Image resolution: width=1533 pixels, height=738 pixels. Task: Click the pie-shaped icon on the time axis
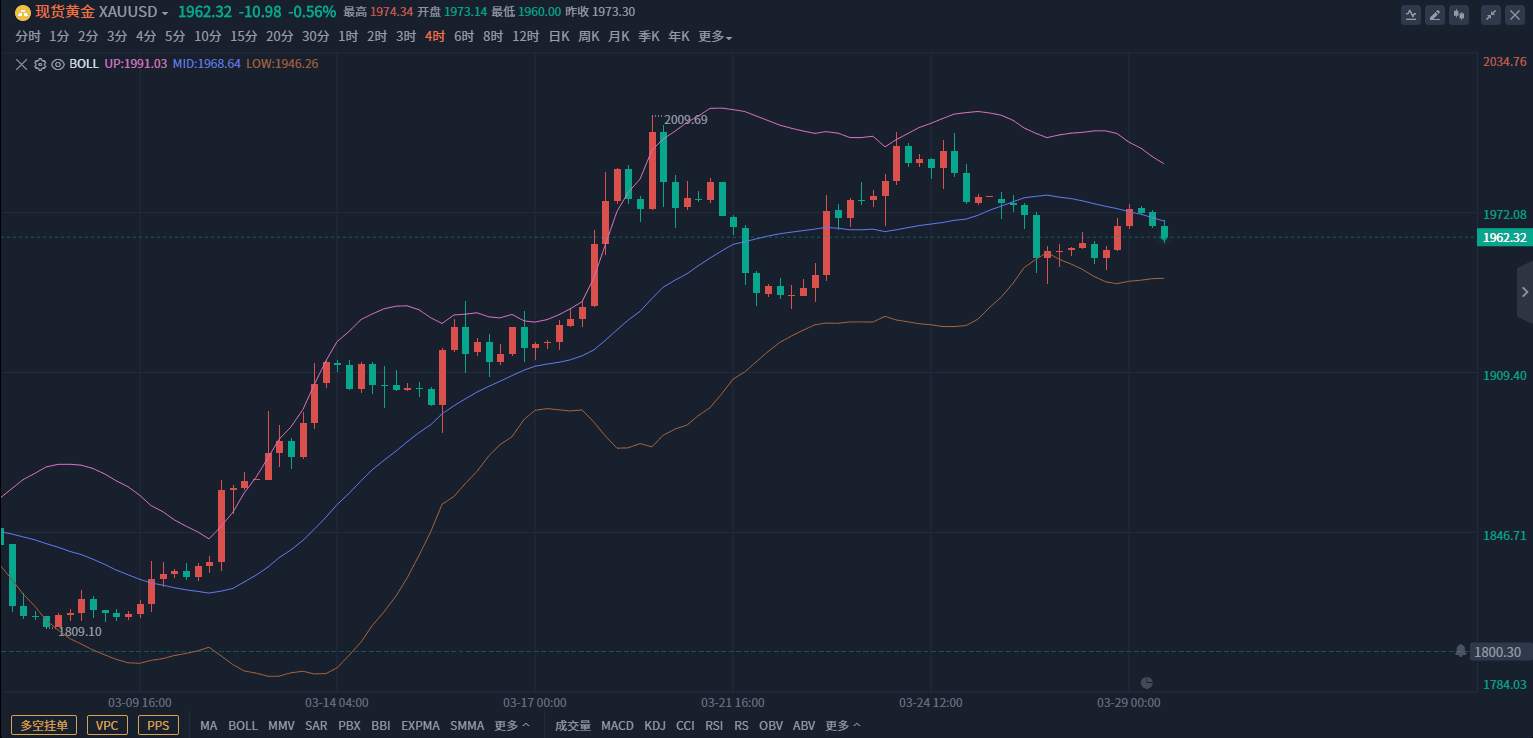point(1147,683)
